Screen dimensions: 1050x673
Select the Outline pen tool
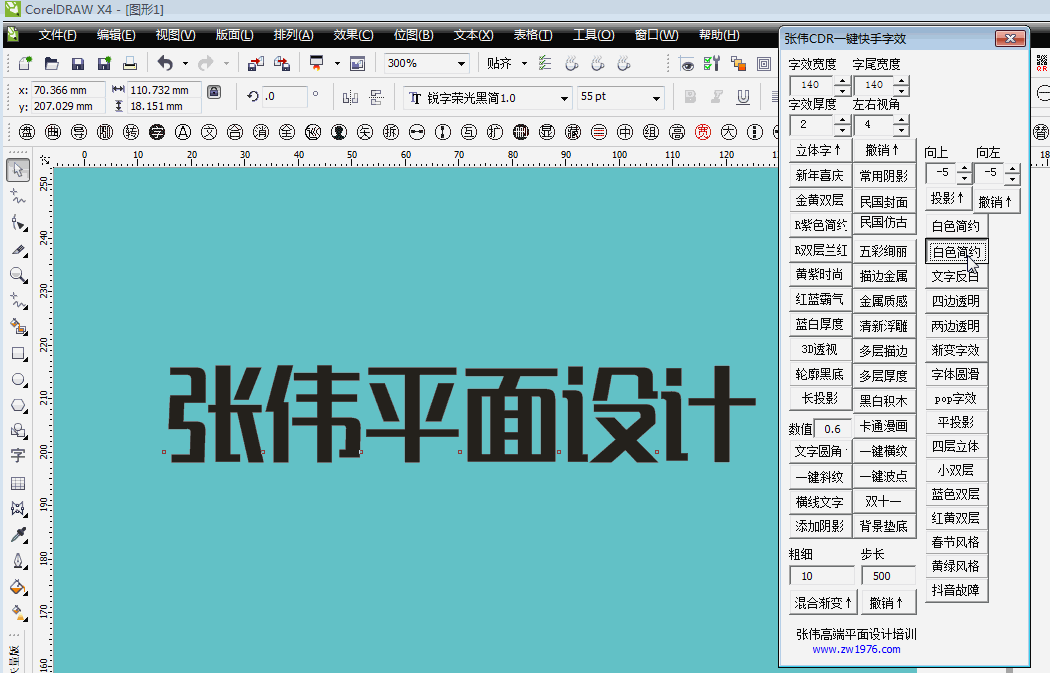tap(17, 561)
